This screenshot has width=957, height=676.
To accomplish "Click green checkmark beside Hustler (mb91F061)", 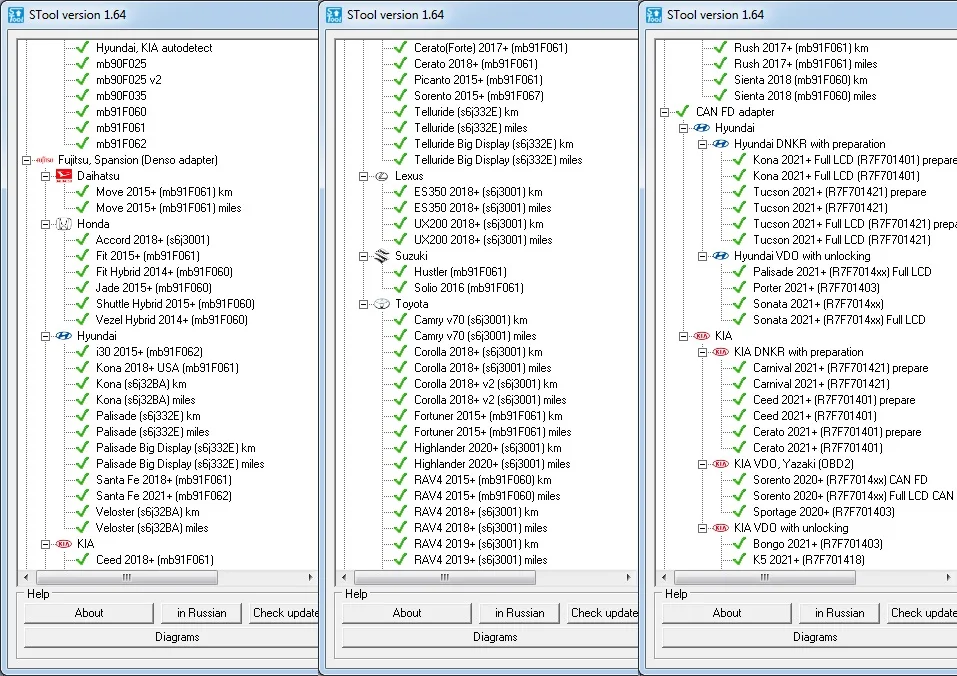I will [x=400, y=271].
